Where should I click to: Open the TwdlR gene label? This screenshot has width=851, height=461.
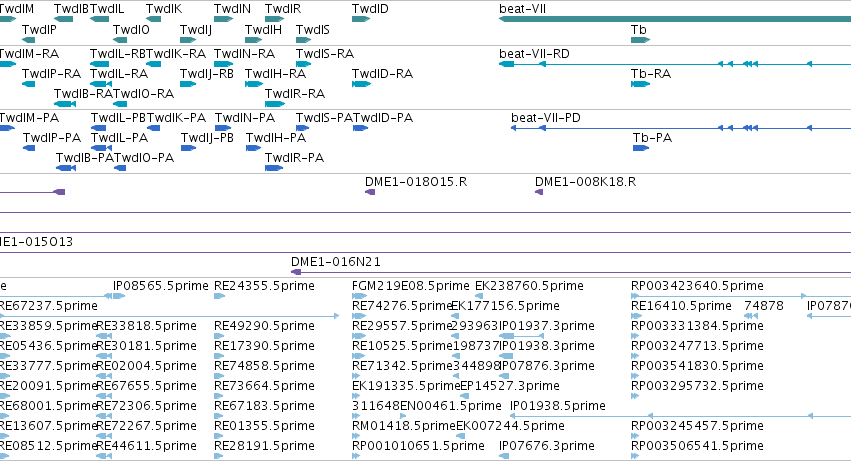tap(283, 9)
